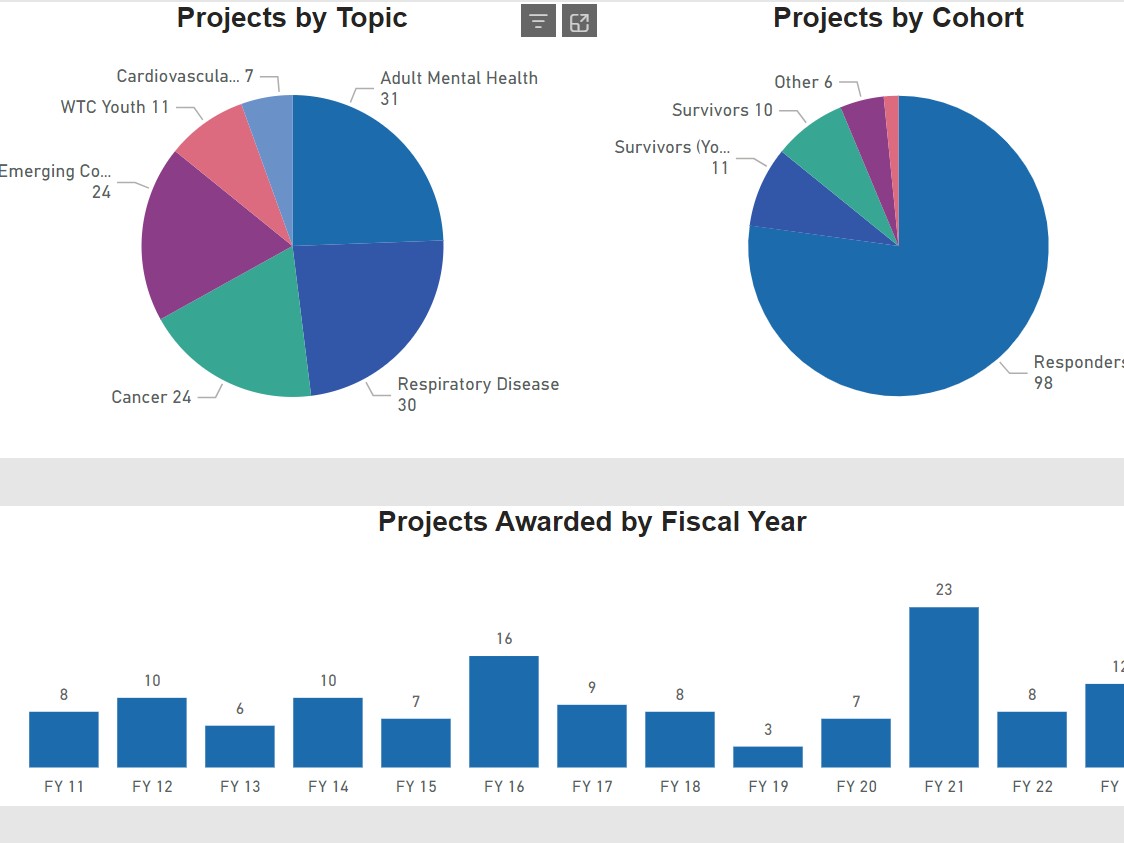The image size is (1124, 843).
Task: Select the FY 16 bar showing 16 projects
Action: point(504,710)
